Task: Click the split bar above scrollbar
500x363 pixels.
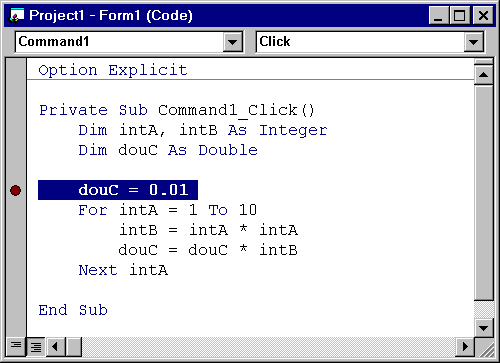Action: tap(484, 62)
